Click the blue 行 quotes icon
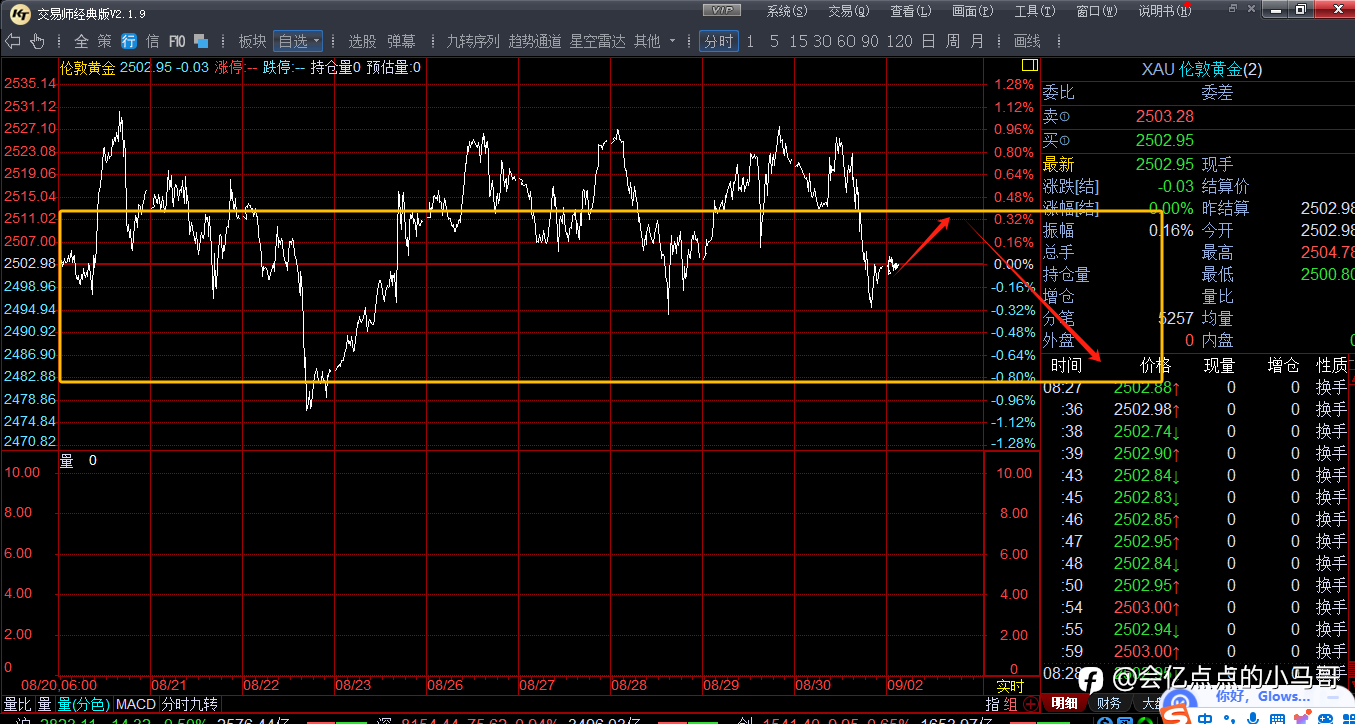Viewport: 1355px width, 724px height. tap(129, 41)
